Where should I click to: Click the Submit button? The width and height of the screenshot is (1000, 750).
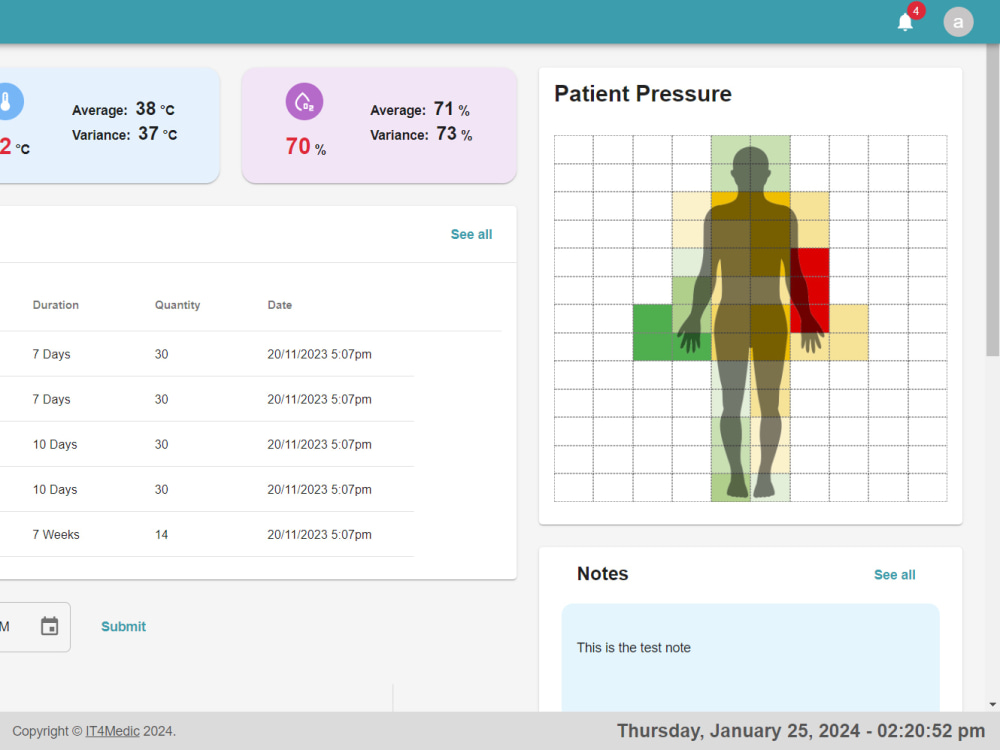click(124, 626)
